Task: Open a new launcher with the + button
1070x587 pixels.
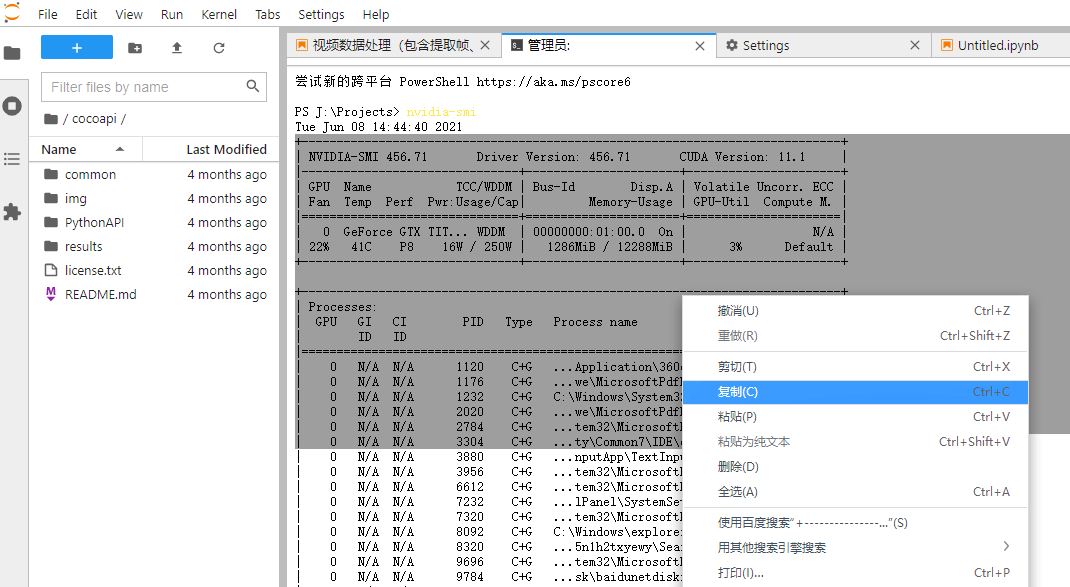Action: coord(77,46)
